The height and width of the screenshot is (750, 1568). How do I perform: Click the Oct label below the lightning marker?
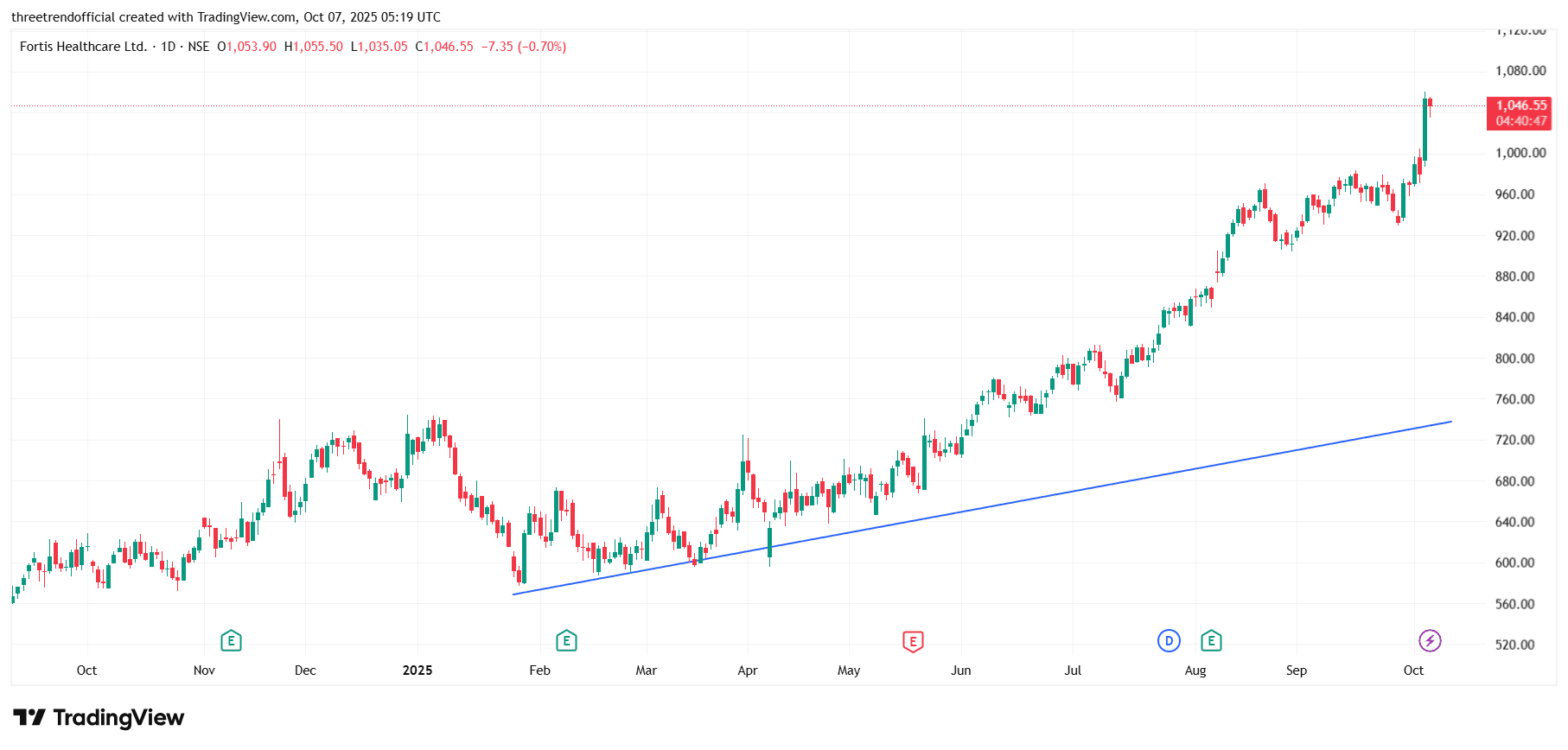tap(1413, 671)
